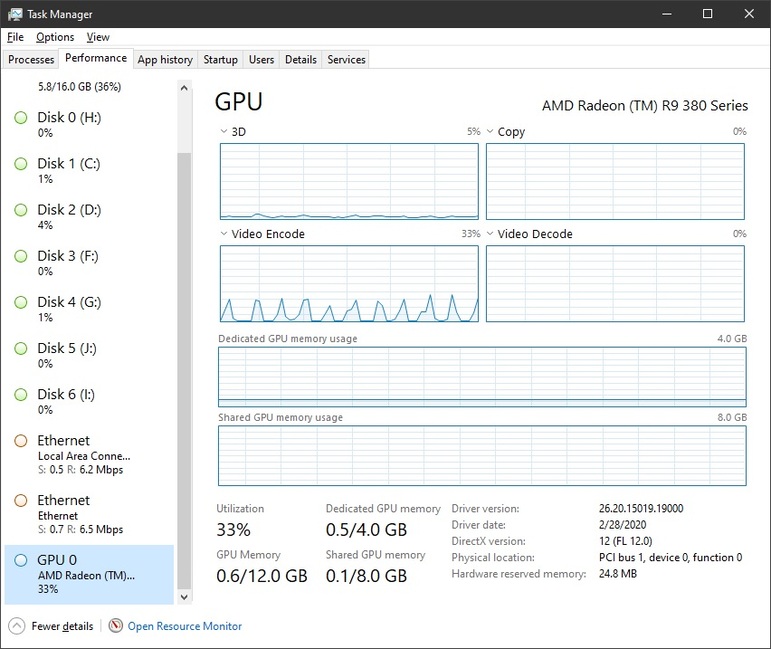Click the Resource Monitor gauge icon
Screen dimensions: 771x649
point(116,626)
